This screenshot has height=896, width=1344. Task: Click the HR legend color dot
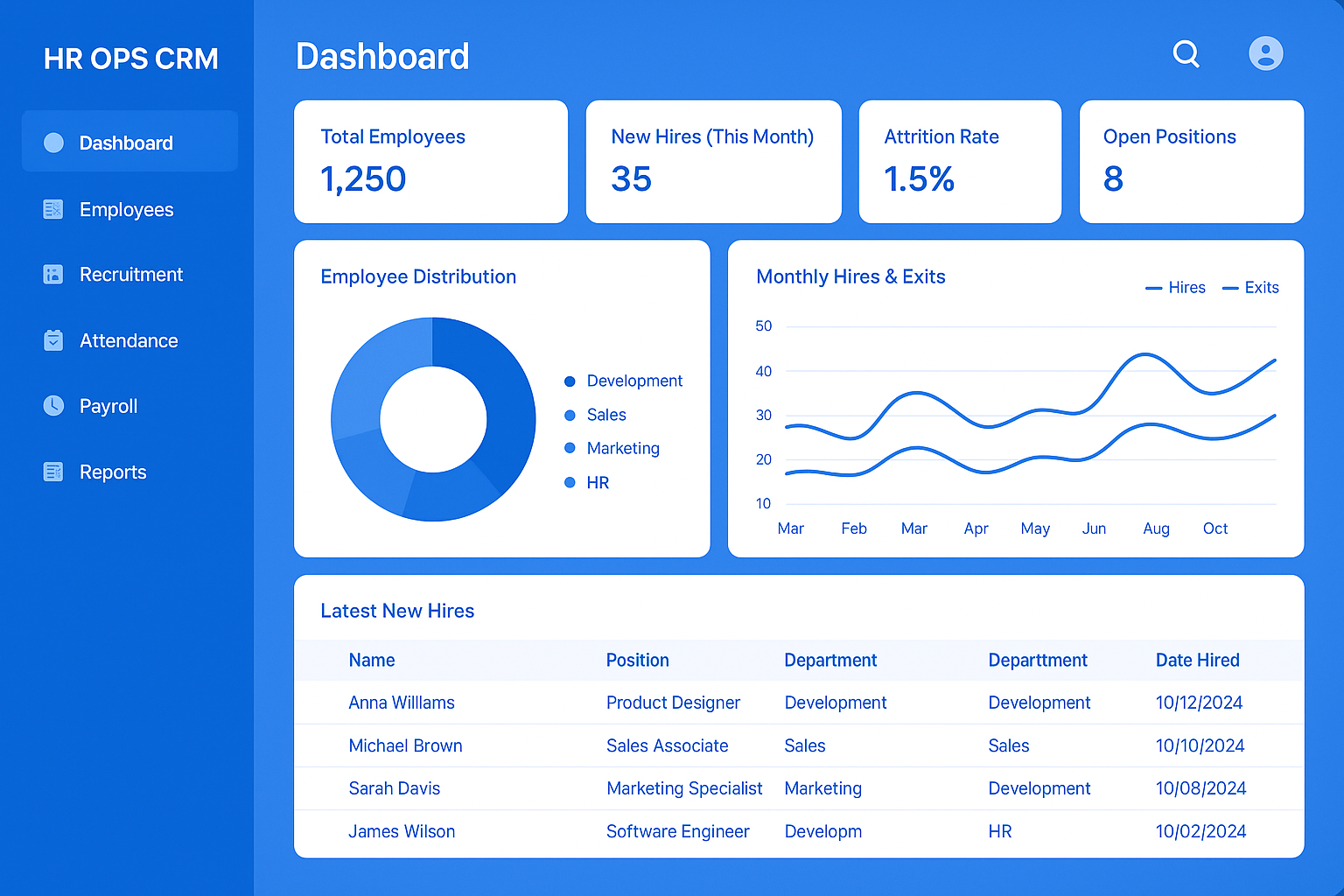pyautogui.click(x=570, y=482)
